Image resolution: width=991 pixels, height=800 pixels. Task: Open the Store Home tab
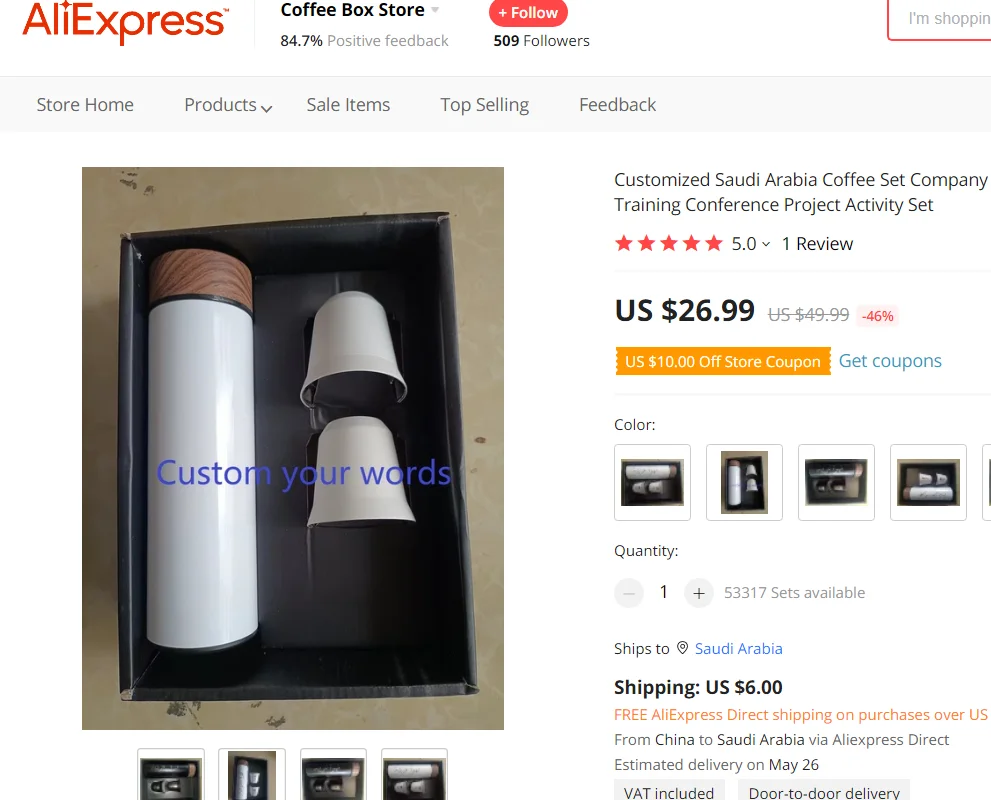point(85,105)
